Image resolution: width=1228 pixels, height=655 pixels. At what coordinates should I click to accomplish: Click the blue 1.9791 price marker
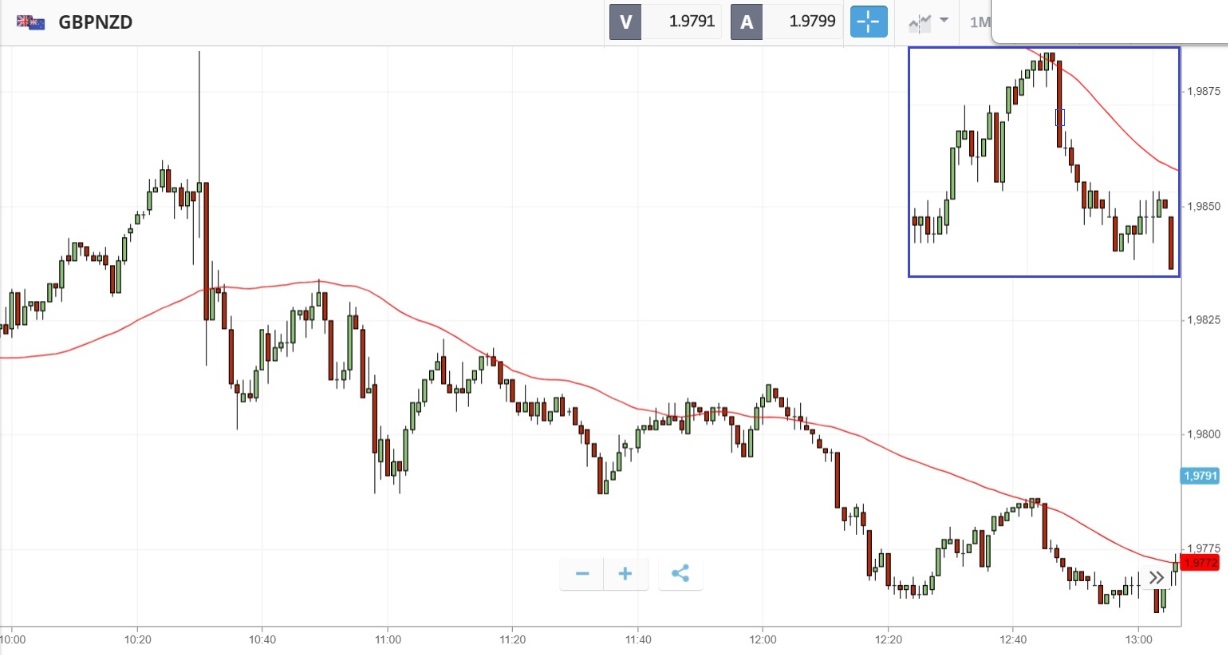coord(1199,477)
